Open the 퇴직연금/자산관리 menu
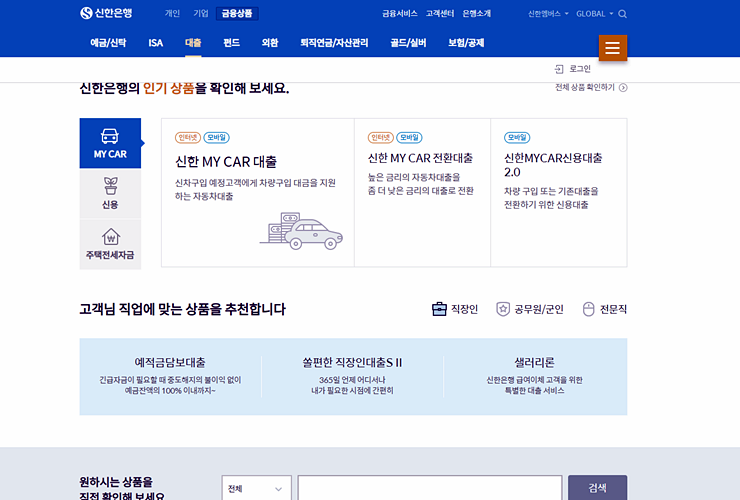 pos(334,43)
